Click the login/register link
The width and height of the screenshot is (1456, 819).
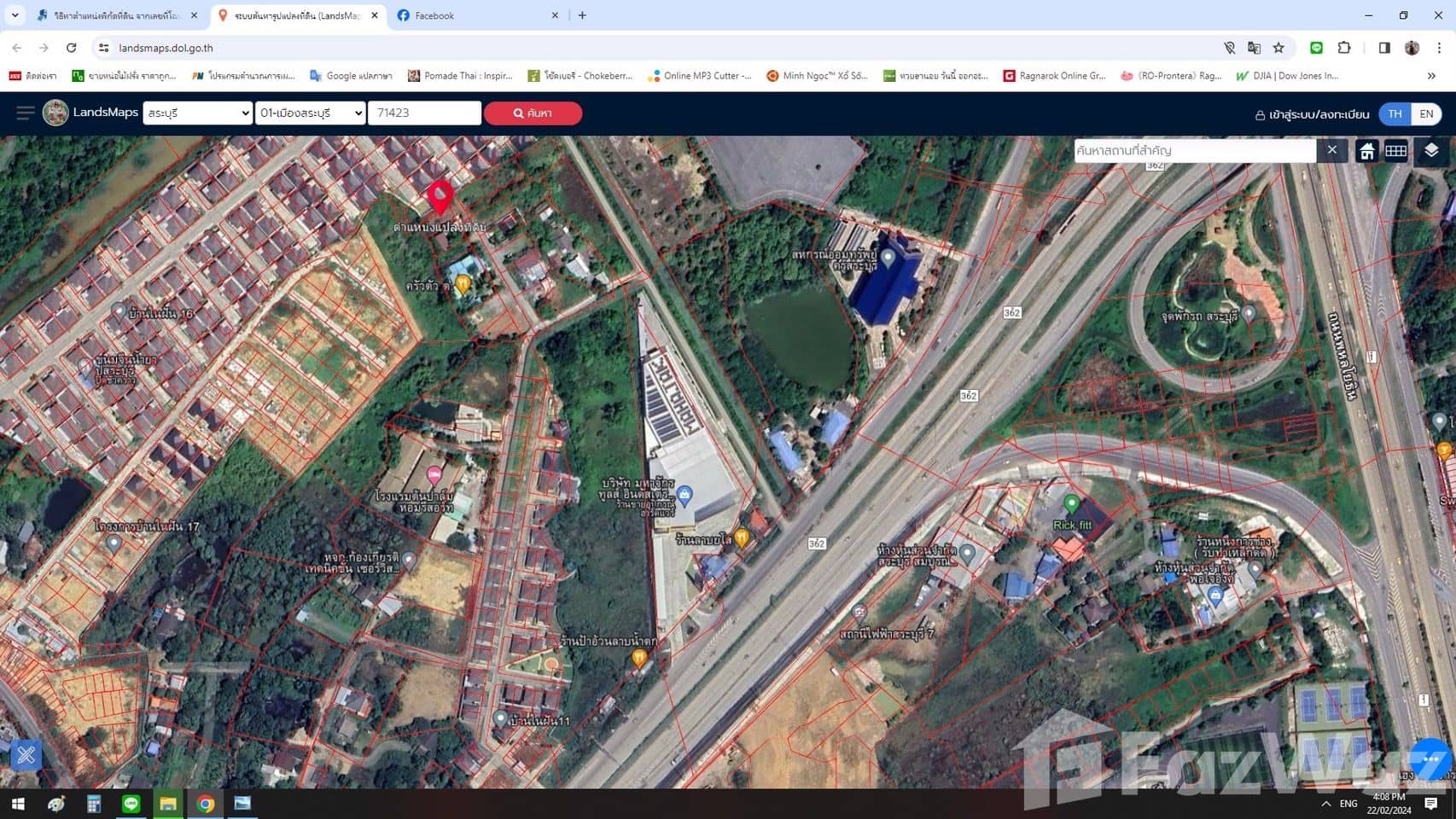[1312, 114]
